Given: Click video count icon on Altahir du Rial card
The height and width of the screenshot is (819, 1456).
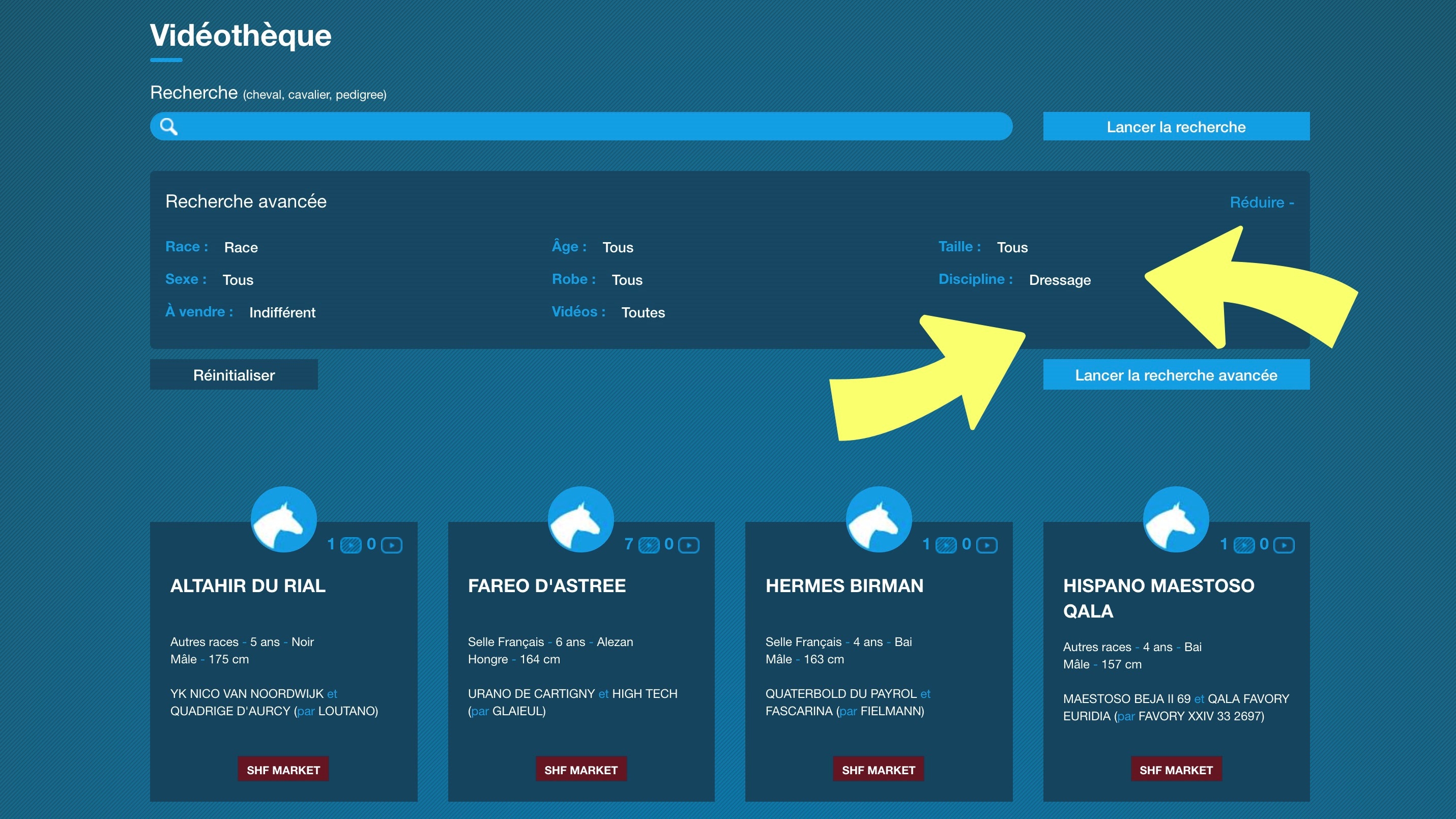Looking at the screenshot, I should [x=392, y=545].
